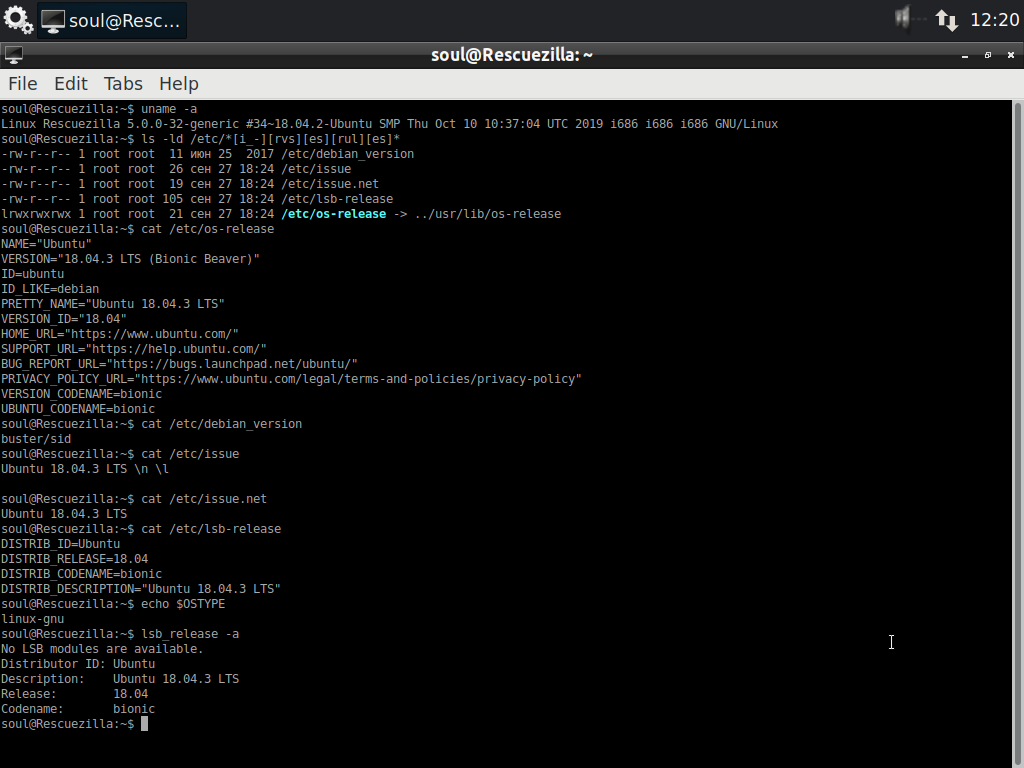Click the buster/sid output line
Screen dimensions: 1024x768
36,440
